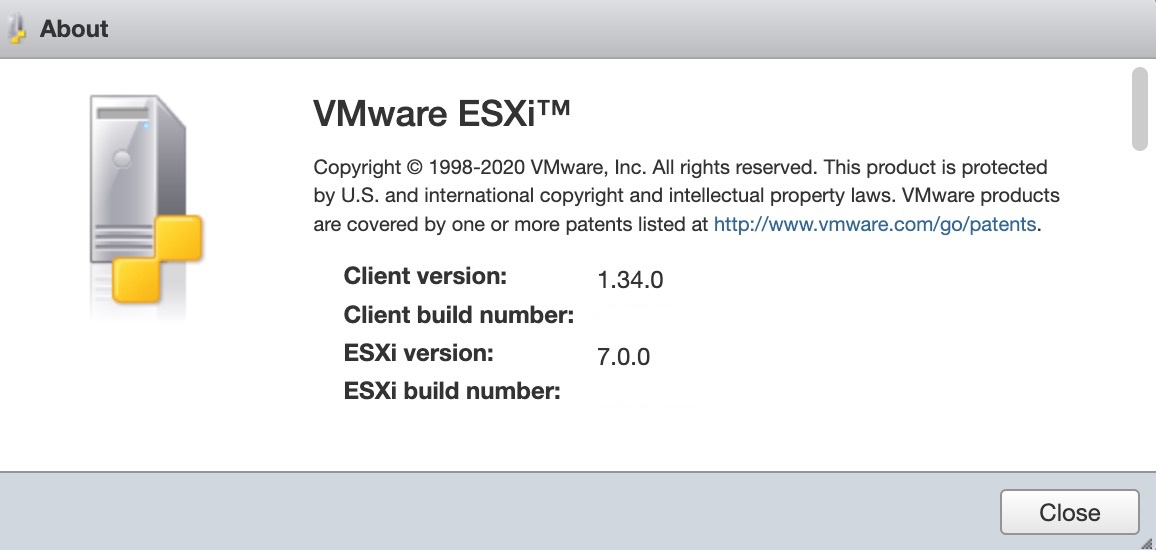Click the VMware ESXi heading
Screen dimensions: 1156x550
click(442, 114)
